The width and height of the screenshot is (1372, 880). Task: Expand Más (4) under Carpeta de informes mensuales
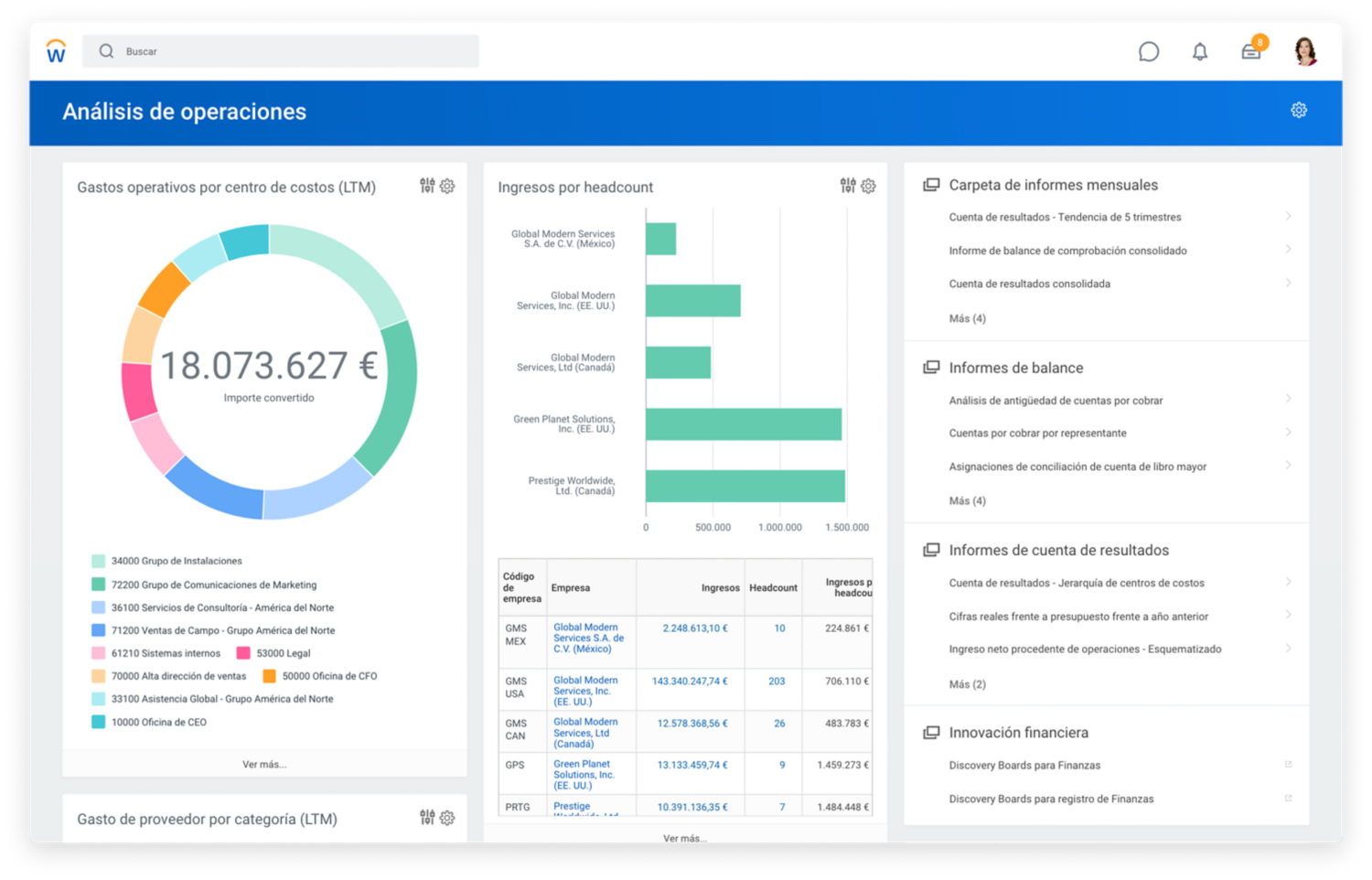[967, 318]
